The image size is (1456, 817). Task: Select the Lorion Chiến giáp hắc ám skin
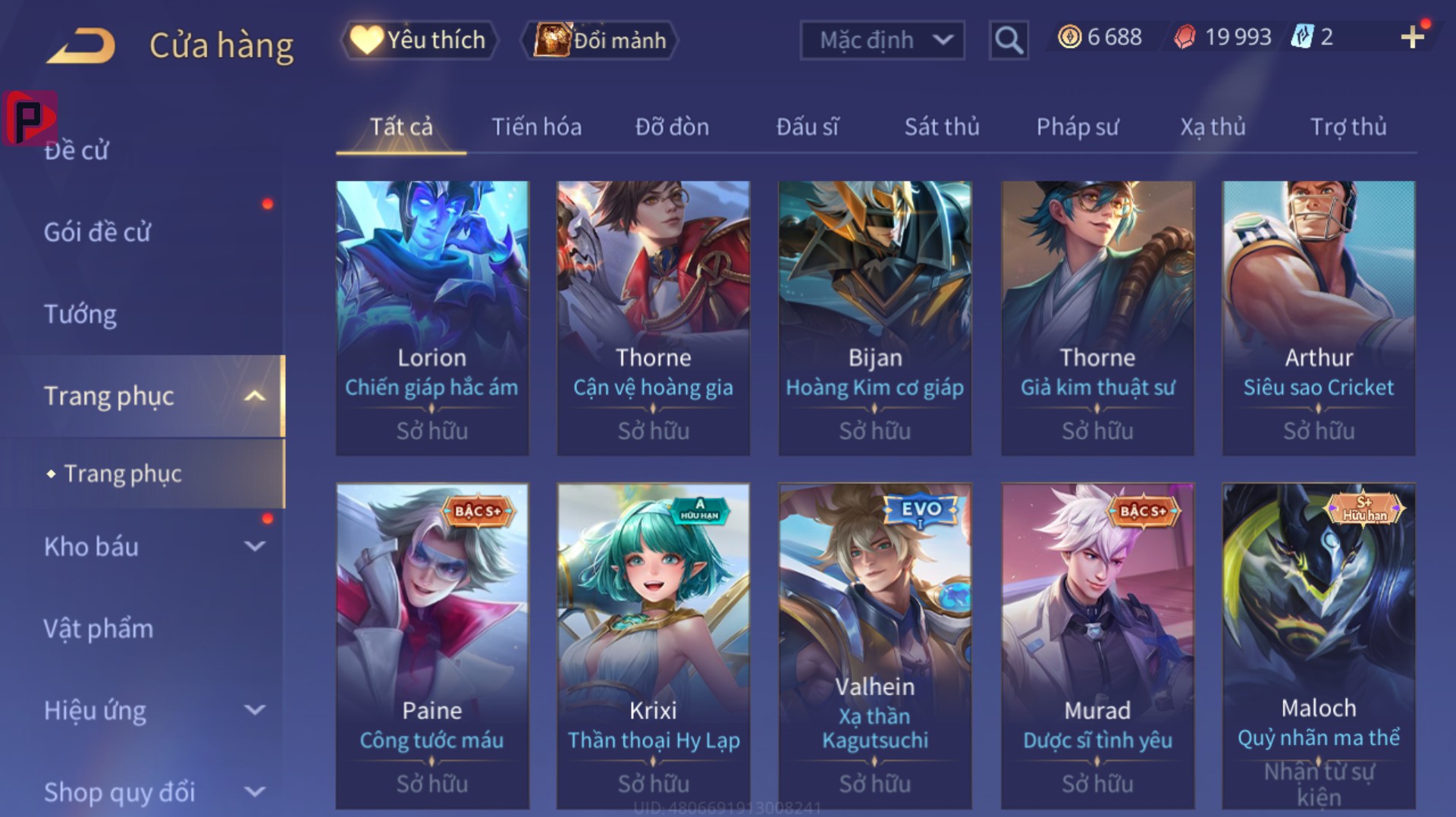point(432,318)
